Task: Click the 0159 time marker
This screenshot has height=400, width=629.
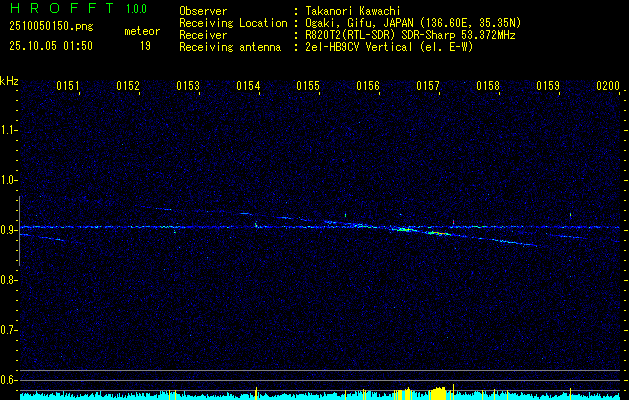Action: point(548,86)
